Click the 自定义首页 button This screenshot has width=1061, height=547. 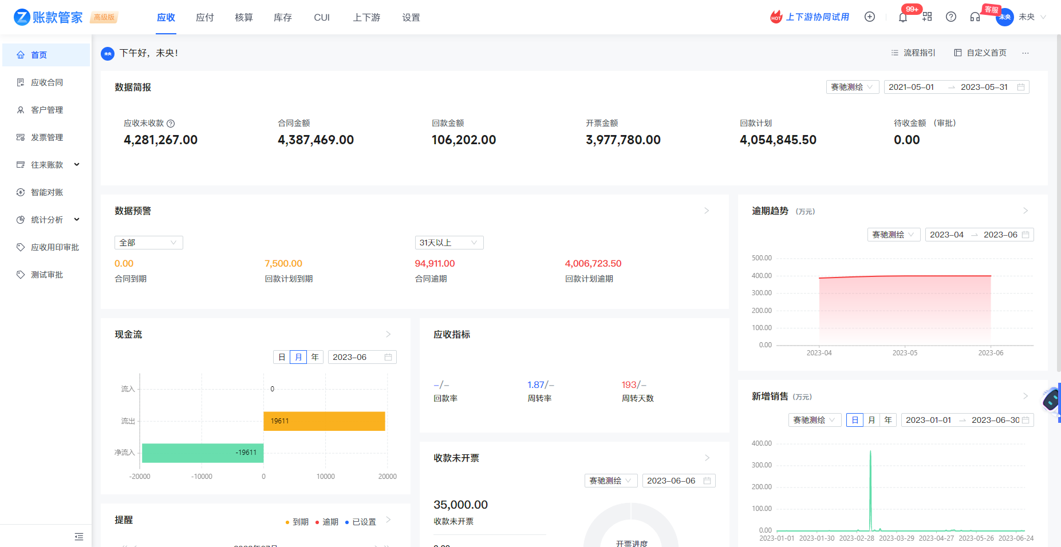point(980,53)
